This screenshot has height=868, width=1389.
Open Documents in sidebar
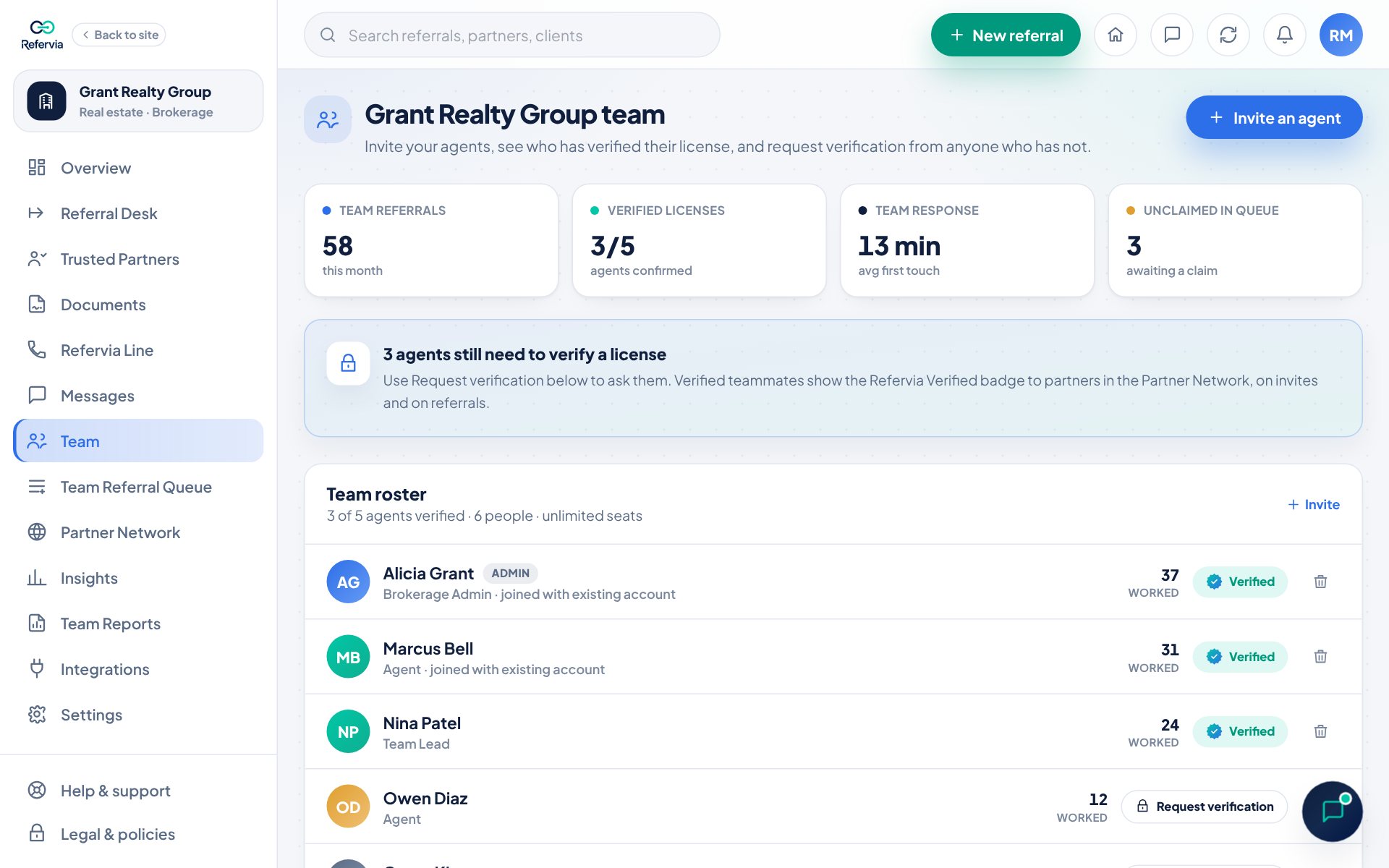tap(138, 305)
